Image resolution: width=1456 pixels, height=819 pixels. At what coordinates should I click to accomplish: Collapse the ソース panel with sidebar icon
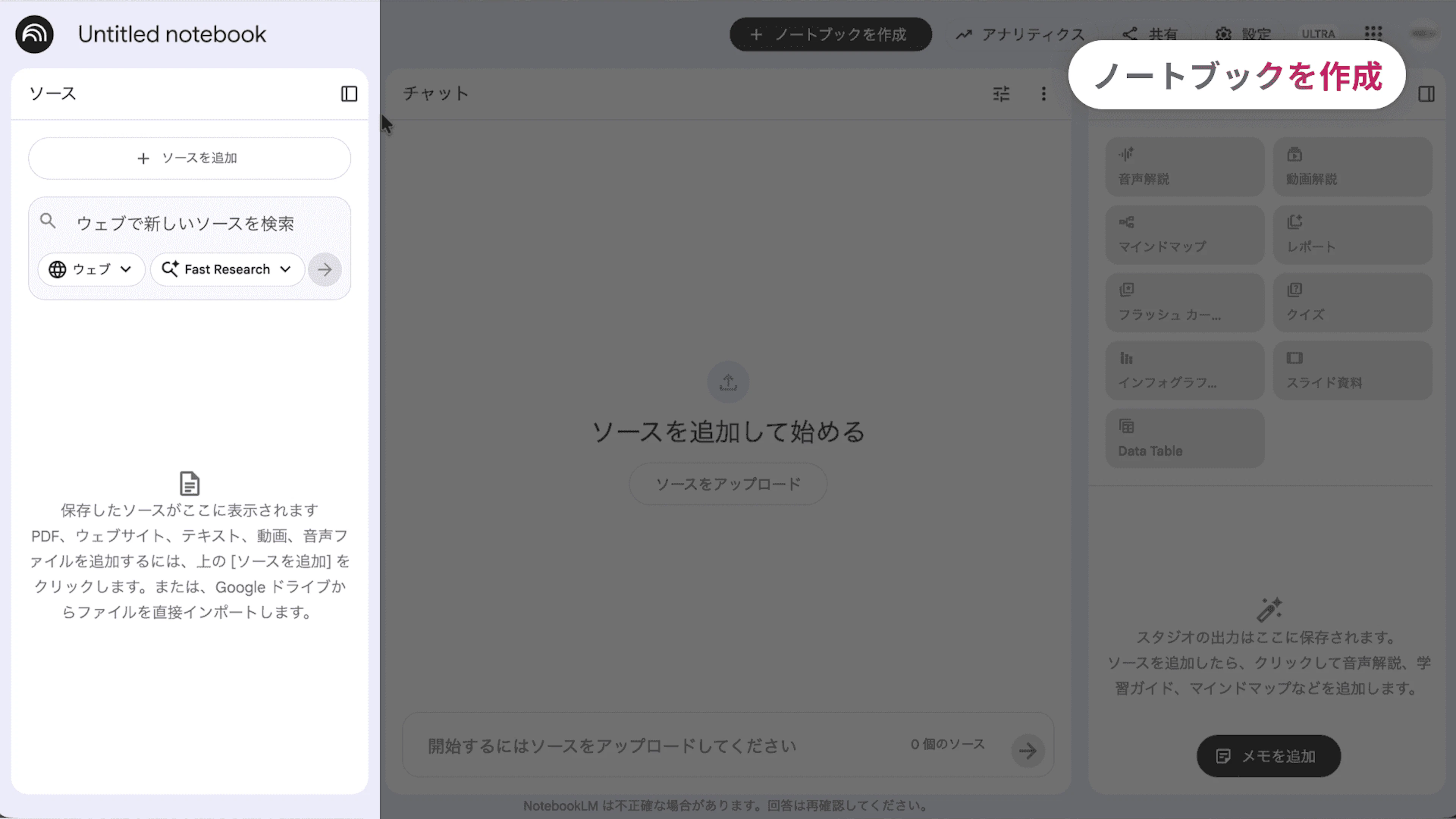(349, 94)
